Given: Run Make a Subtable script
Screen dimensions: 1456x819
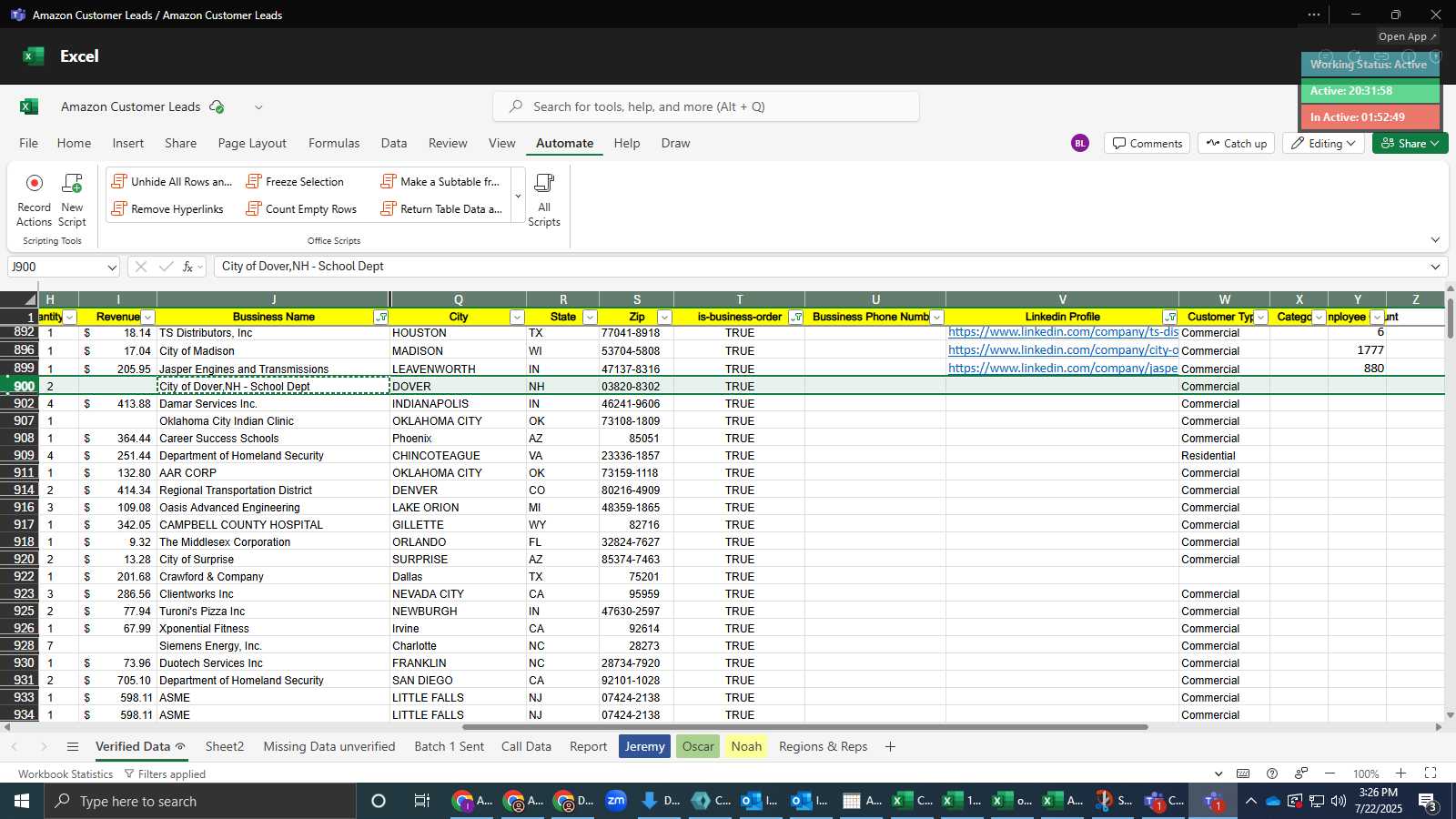Looking at the screenshot, I should pyautogui.click(x=440, y=182).
